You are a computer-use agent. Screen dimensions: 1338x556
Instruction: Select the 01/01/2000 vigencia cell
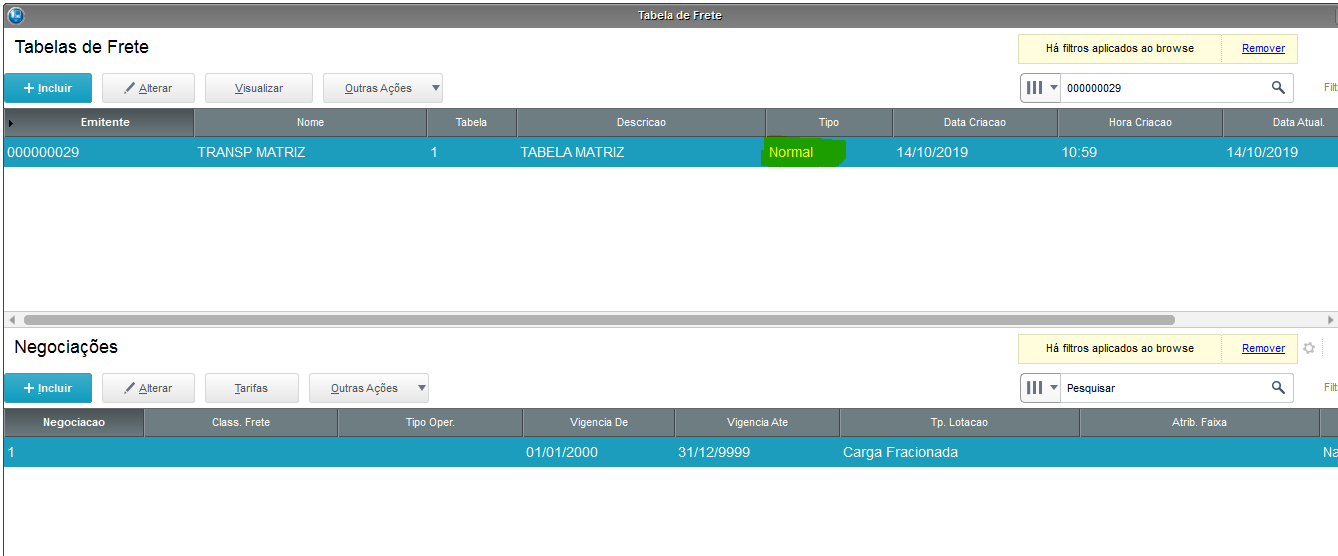point(599,452)
